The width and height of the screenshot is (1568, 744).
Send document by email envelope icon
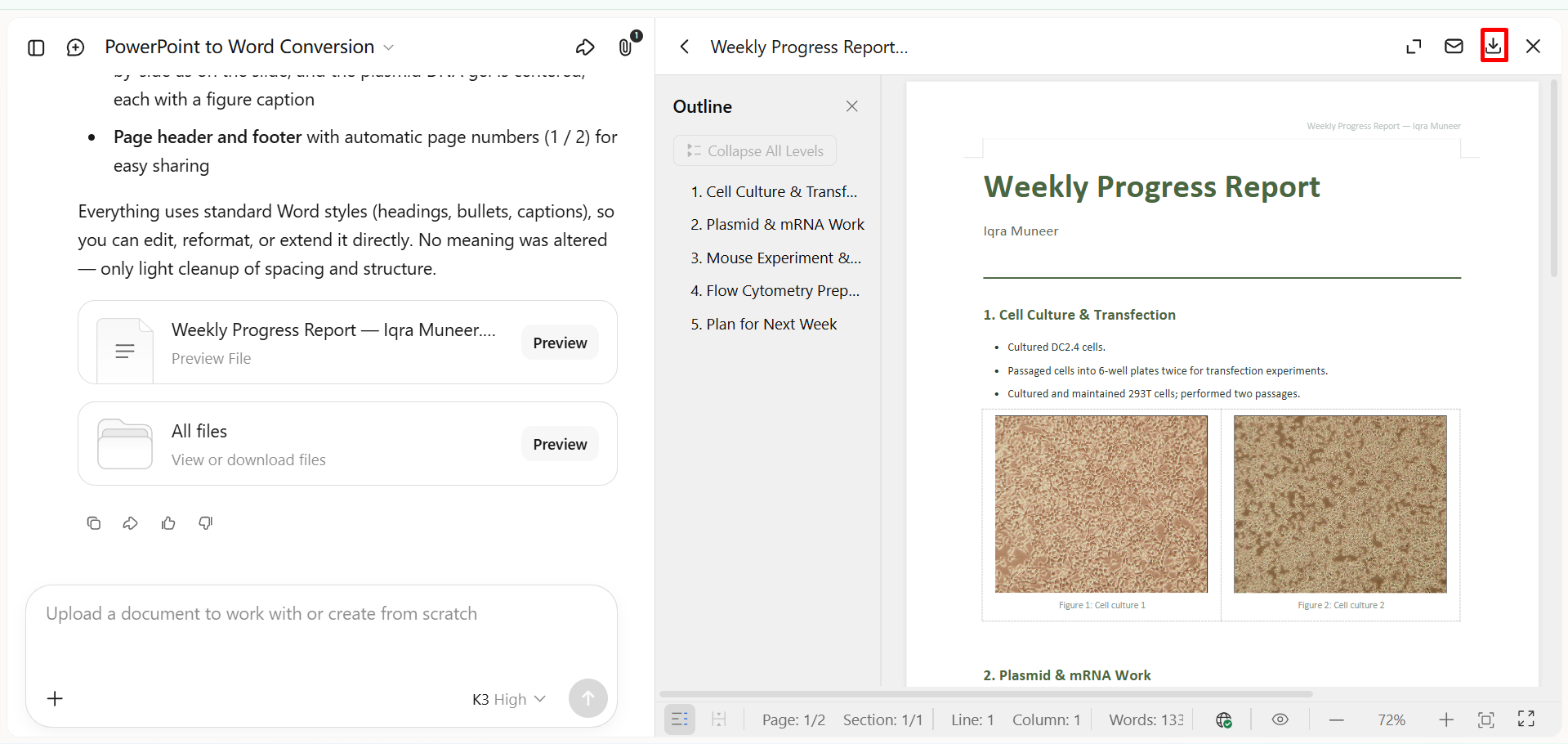pyautogui.click(x=1454, y=47)
